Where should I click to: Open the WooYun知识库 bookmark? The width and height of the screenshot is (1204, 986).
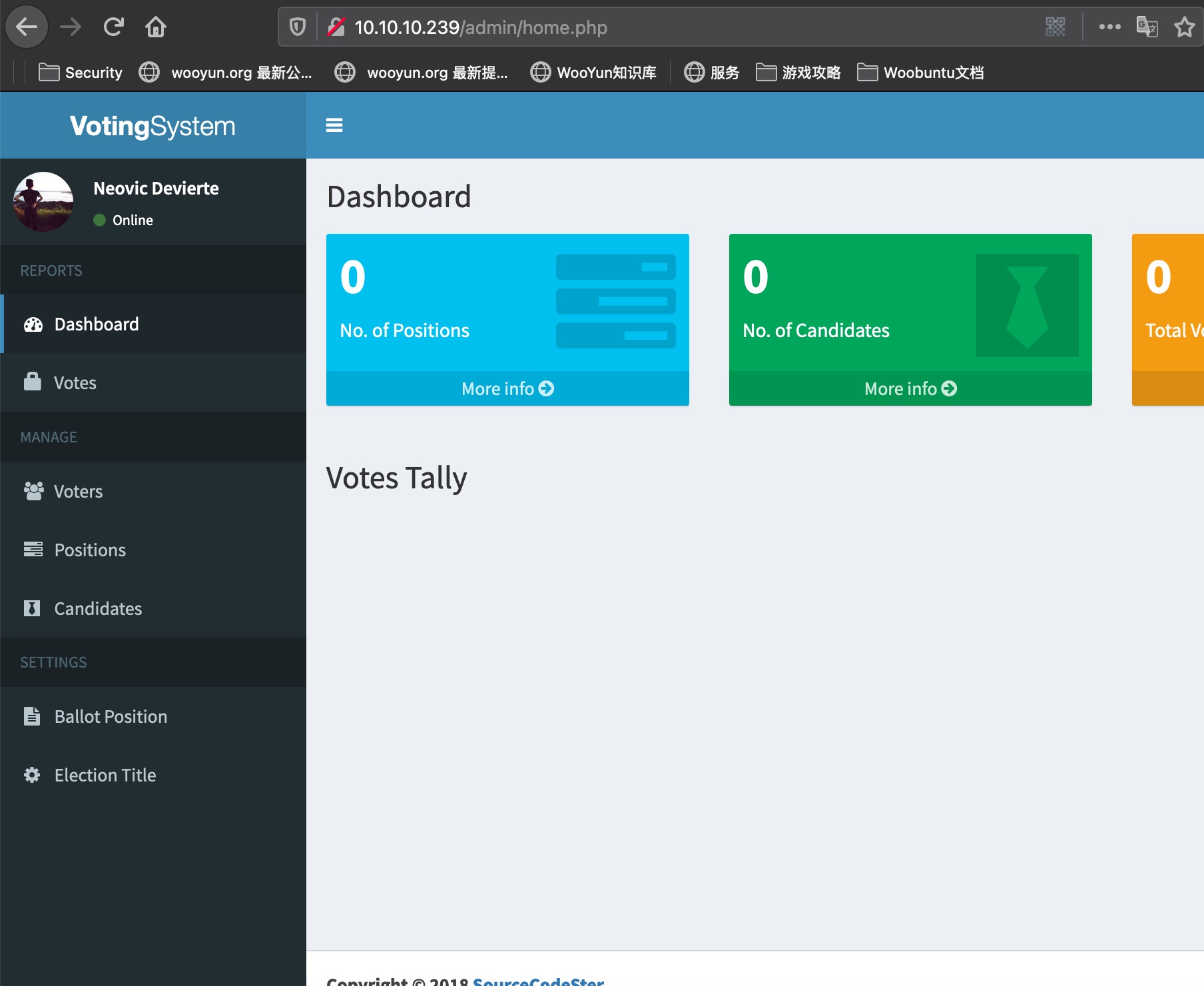click(593, 73)
